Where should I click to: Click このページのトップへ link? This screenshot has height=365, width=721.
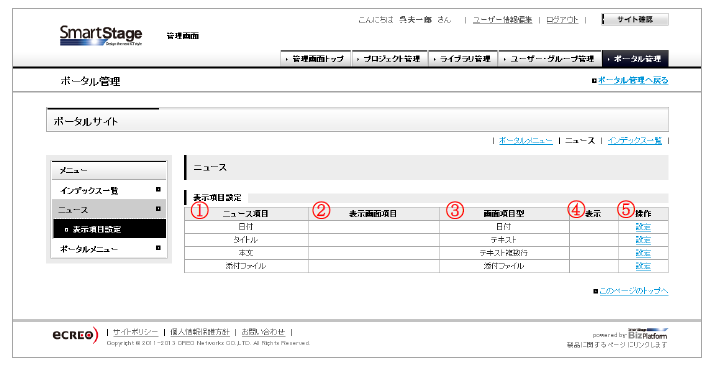(634, 291)
